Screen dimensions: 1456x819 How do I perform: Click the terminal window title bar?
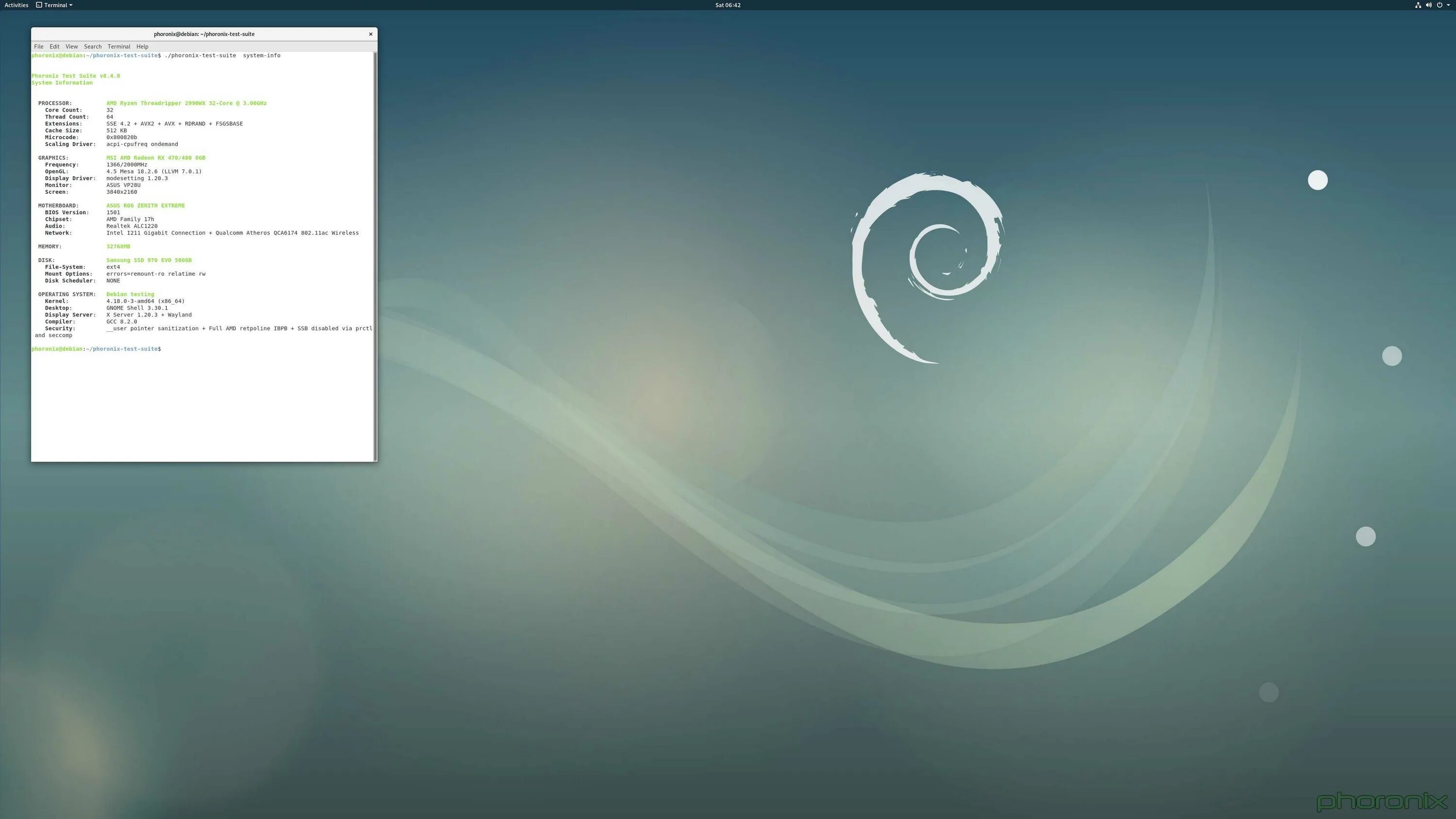click(203, 34)
